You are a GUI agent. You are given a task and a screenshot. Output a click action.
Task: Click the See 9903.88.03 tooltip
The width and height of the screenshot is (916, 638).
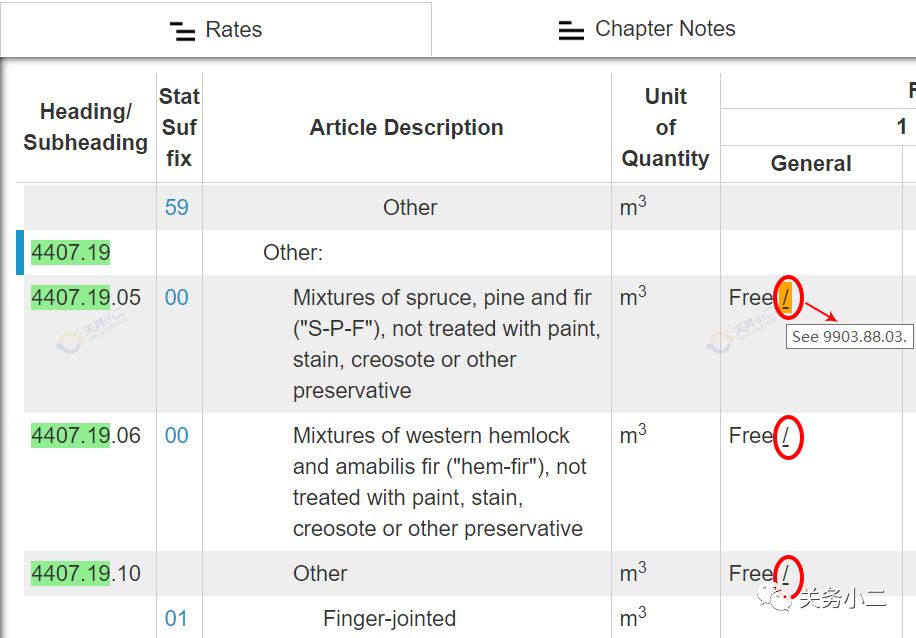tap(849, 337)
